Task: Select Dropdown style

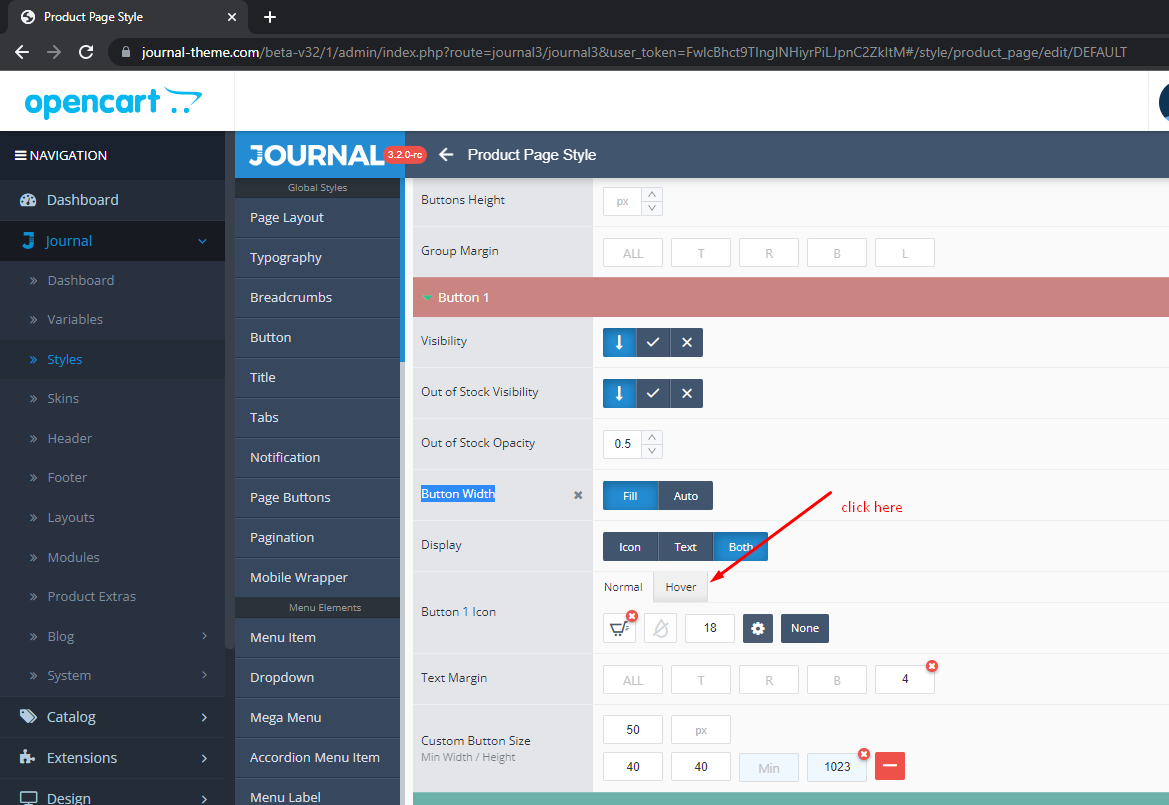Action: click(318, 678)
